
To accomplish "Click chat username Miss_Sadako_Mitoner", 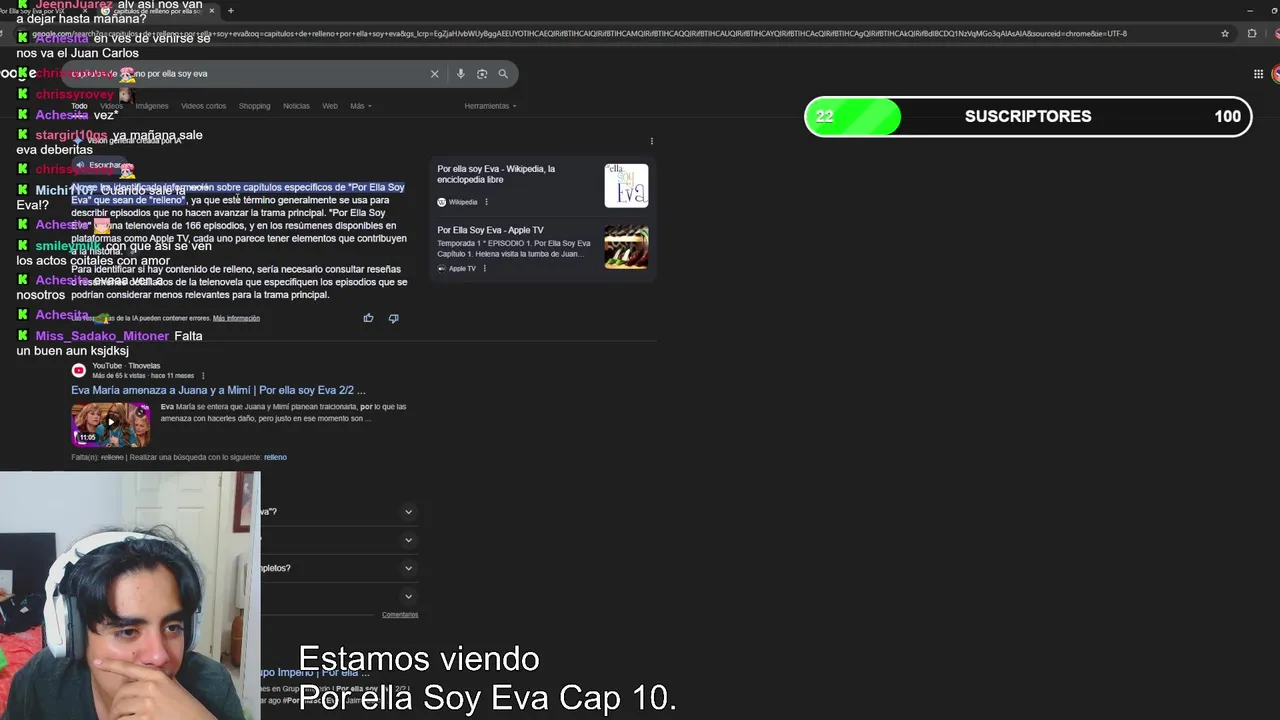I will click(x=102, y=336).
